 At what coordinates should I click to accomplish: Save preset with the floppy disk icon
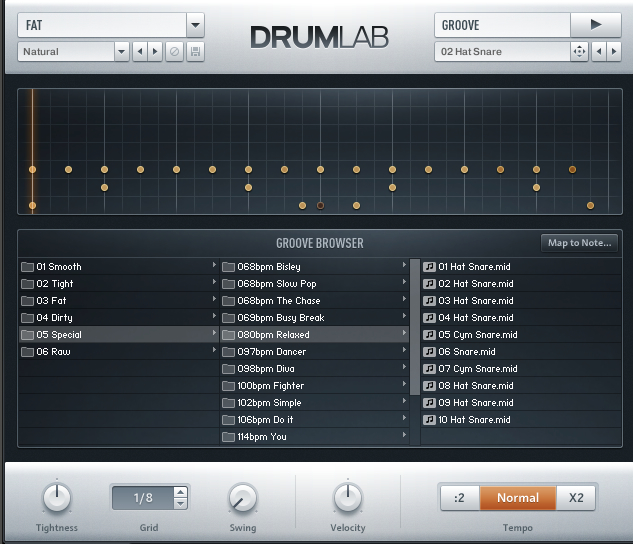point(195,52)
